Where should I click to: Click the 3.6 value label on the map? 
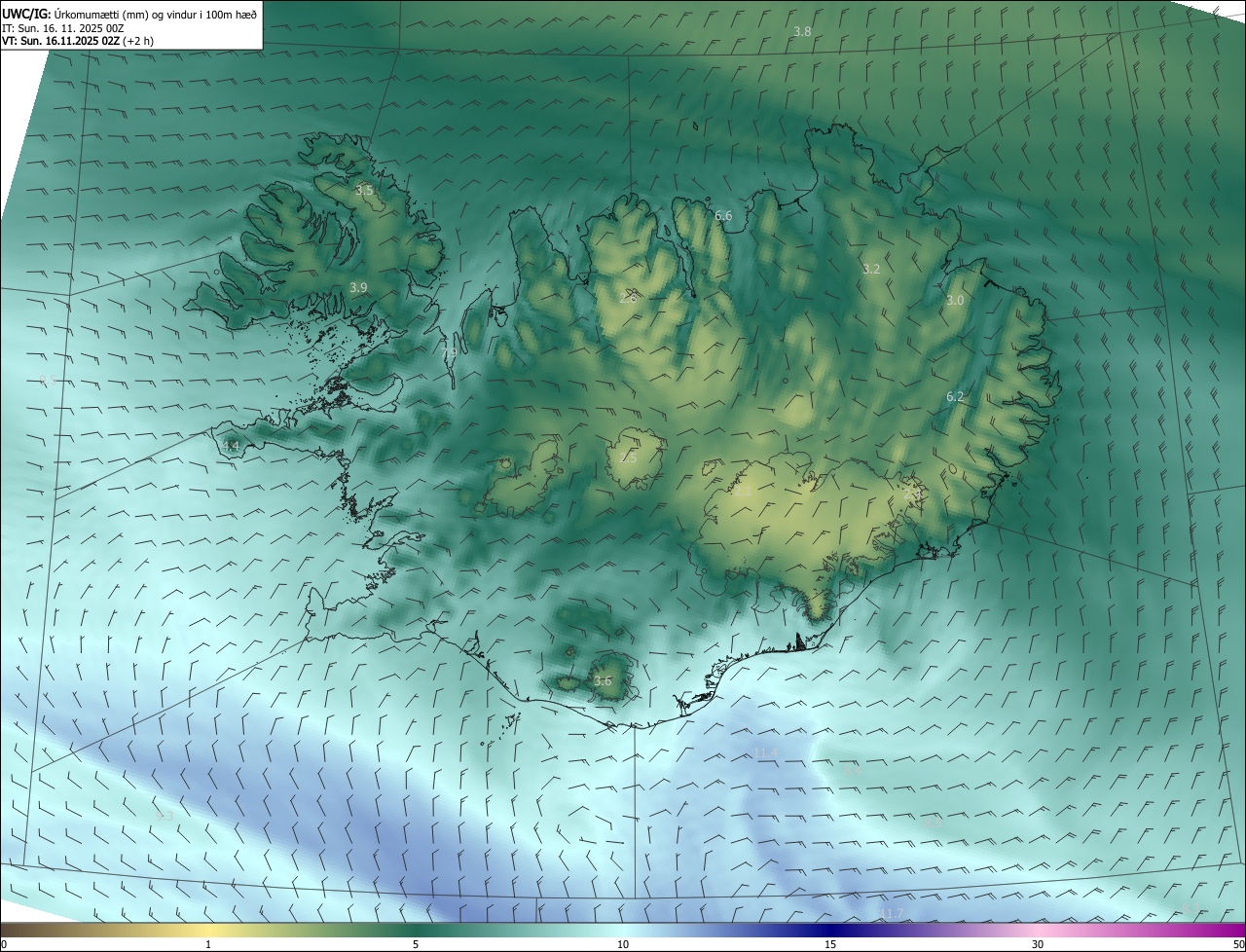[603, 681]
